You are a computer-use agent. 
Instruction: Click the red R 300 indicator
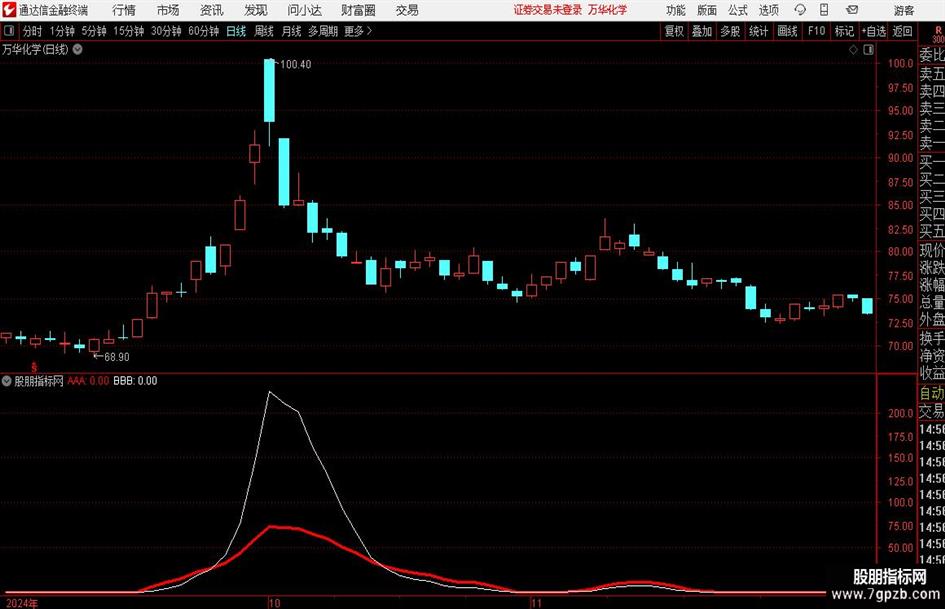point(938,34)
